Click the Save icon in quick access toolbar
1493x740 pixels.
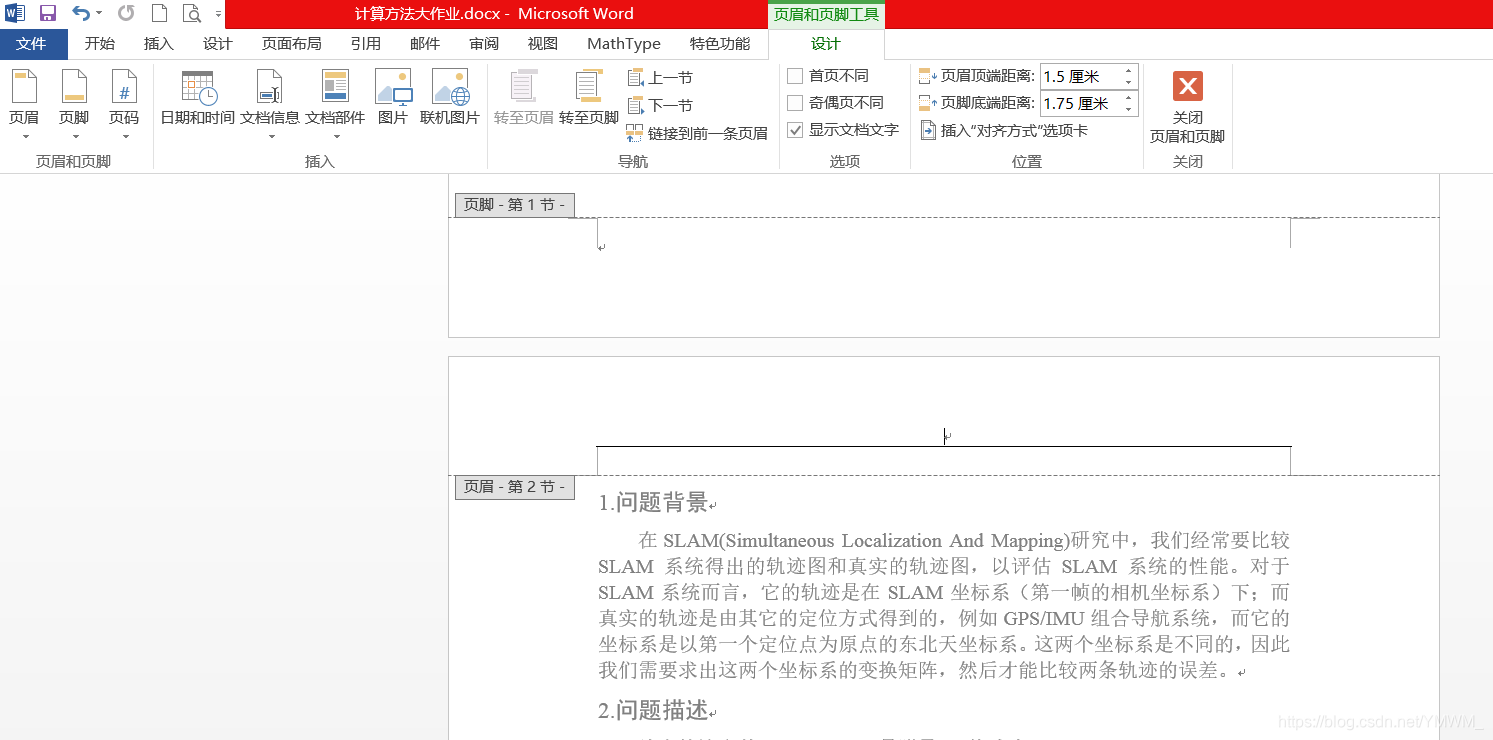tap(47, 14)
